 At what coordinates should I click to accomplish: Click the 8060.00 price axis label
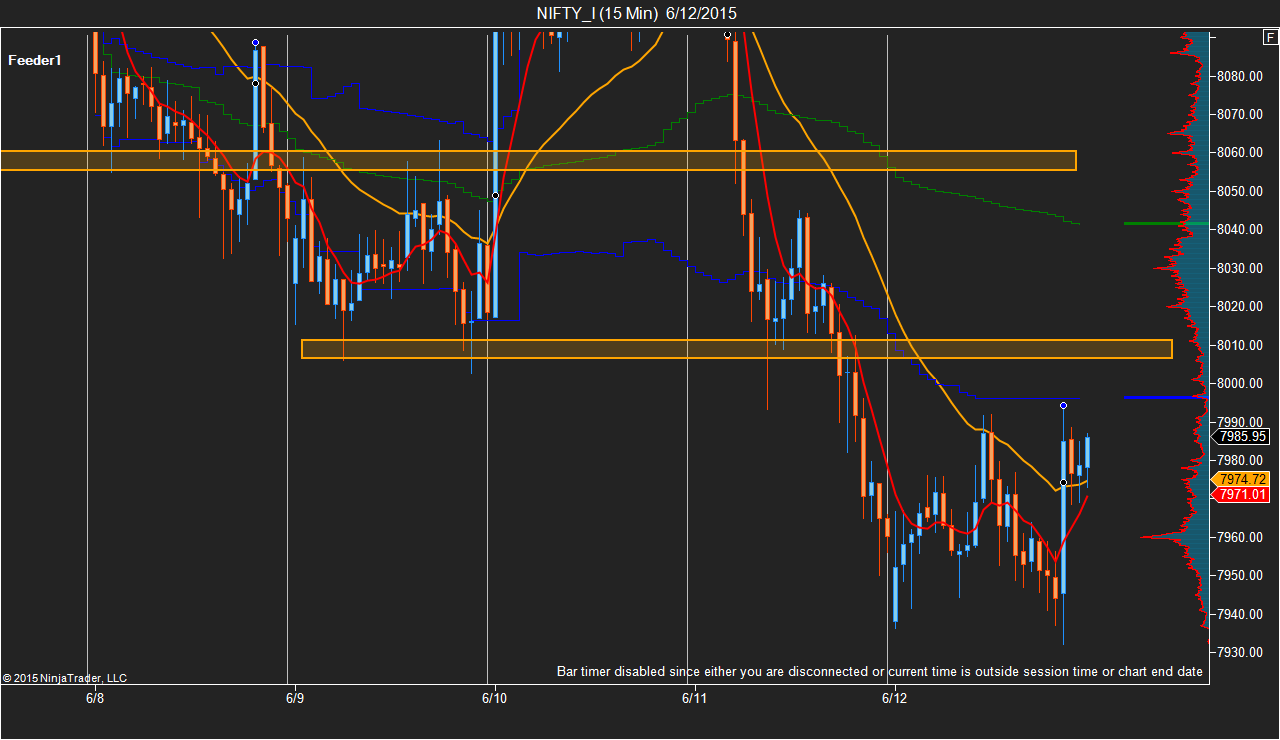coord(1240,153)
